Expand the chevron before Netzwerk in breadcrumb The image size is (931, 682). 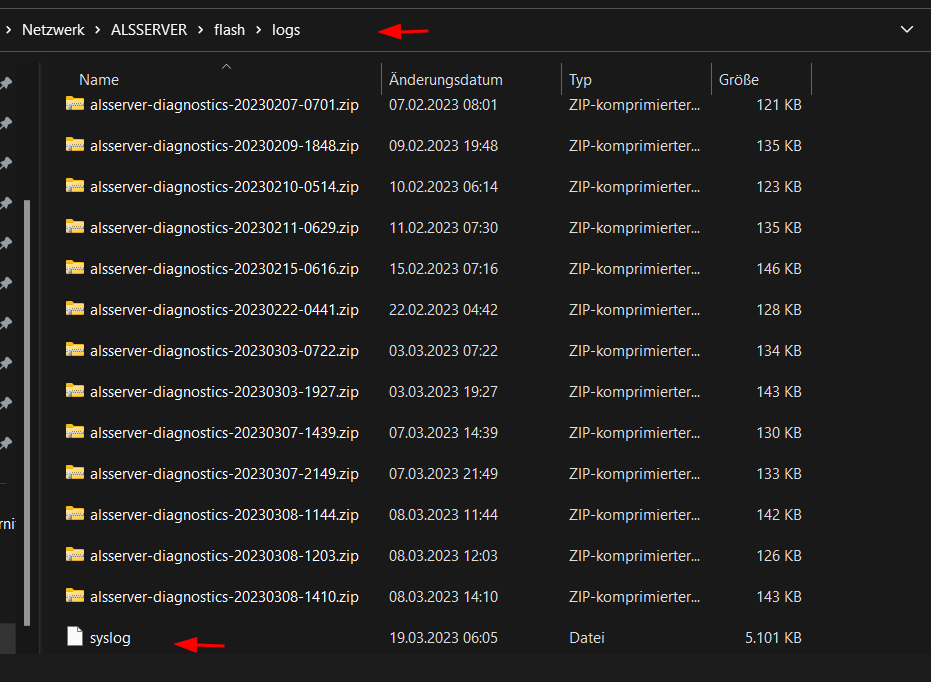(x=8, y=30)
